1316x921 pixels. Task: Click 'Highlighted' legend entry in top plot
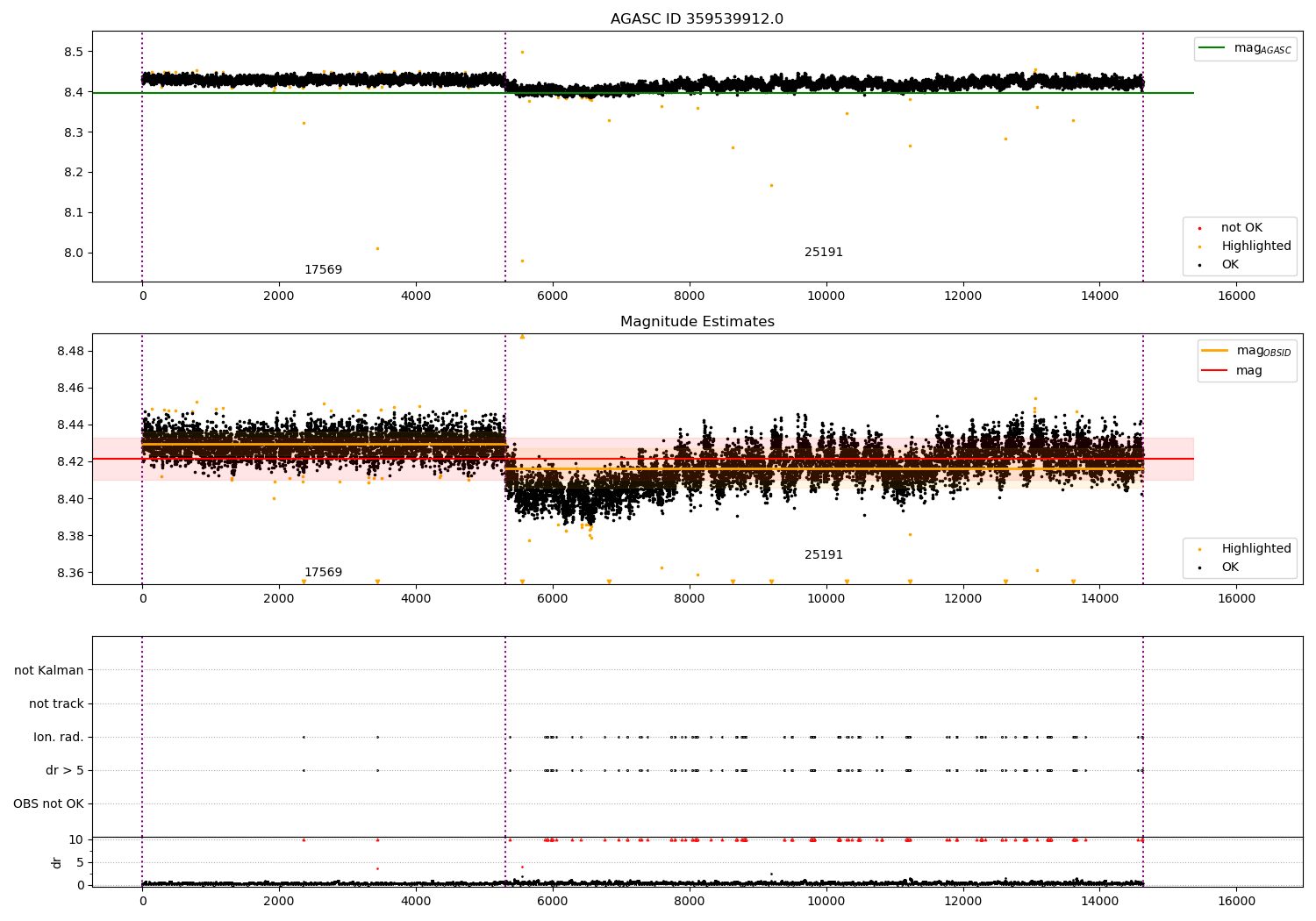(x=1246, y=246)
